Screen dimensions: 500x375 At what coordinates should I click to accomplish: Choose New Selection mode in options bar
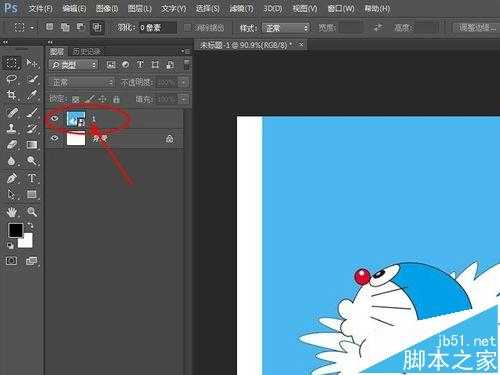click(x=49, y=27)
